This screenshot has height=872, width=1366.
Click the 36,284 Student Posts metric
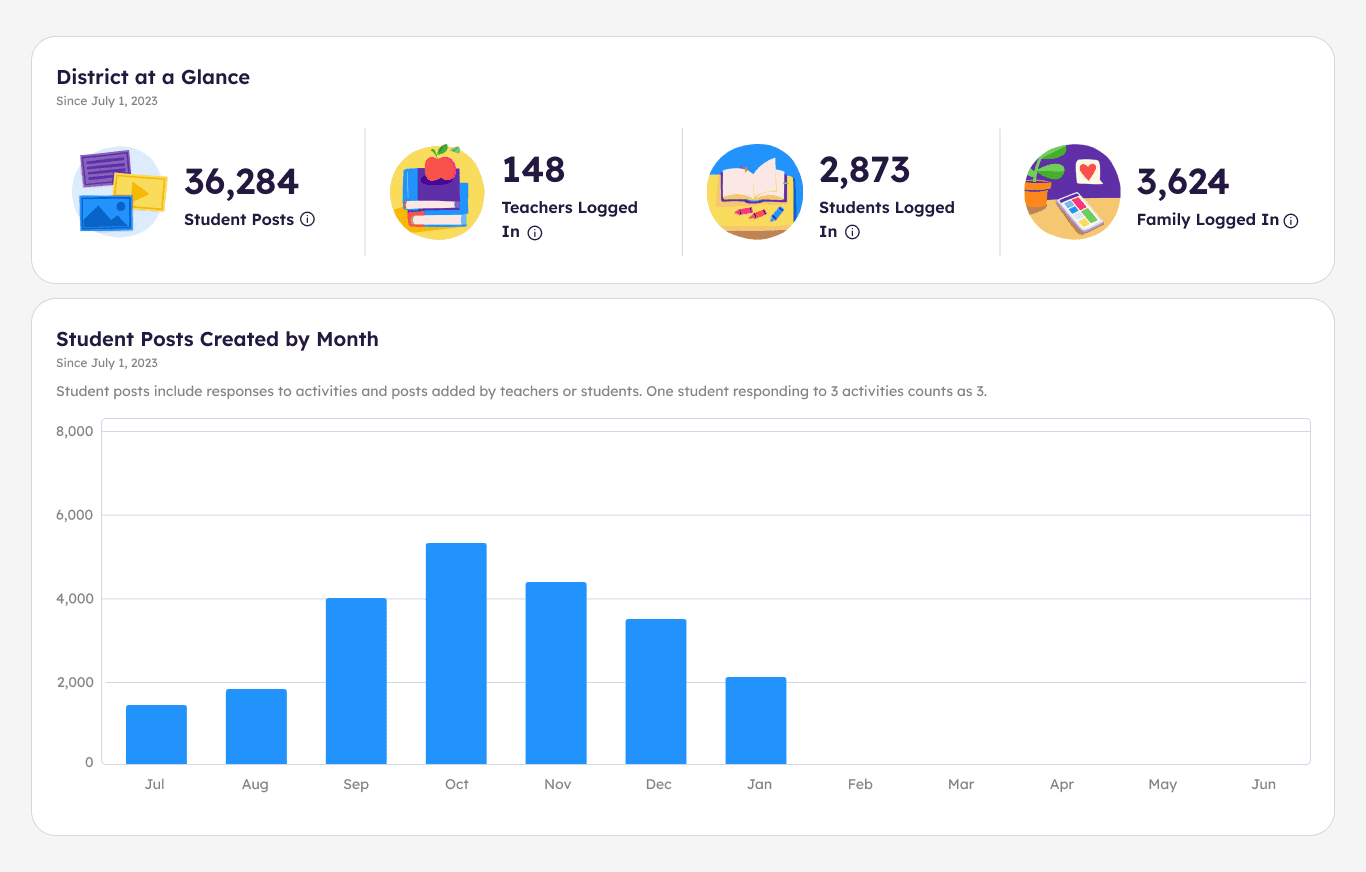(240, 182)
